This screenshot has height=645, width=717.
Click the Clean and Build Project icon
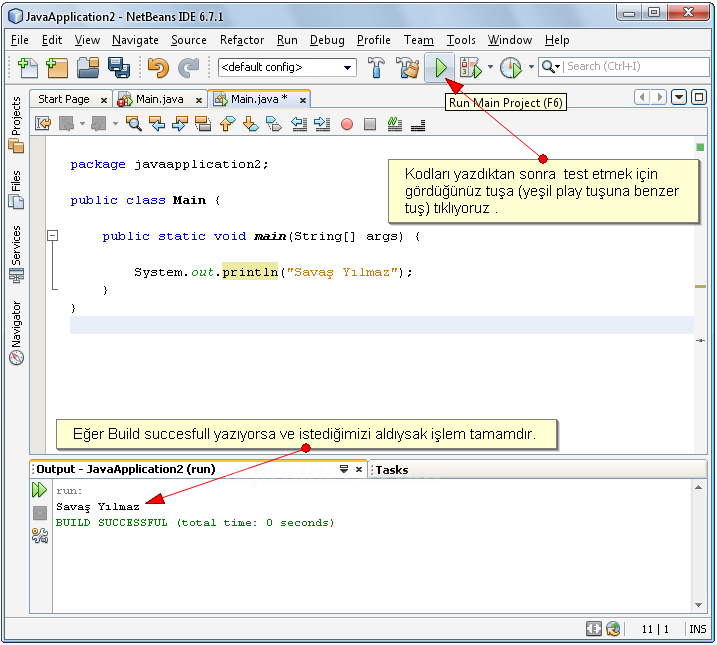(x=407, y=68)
